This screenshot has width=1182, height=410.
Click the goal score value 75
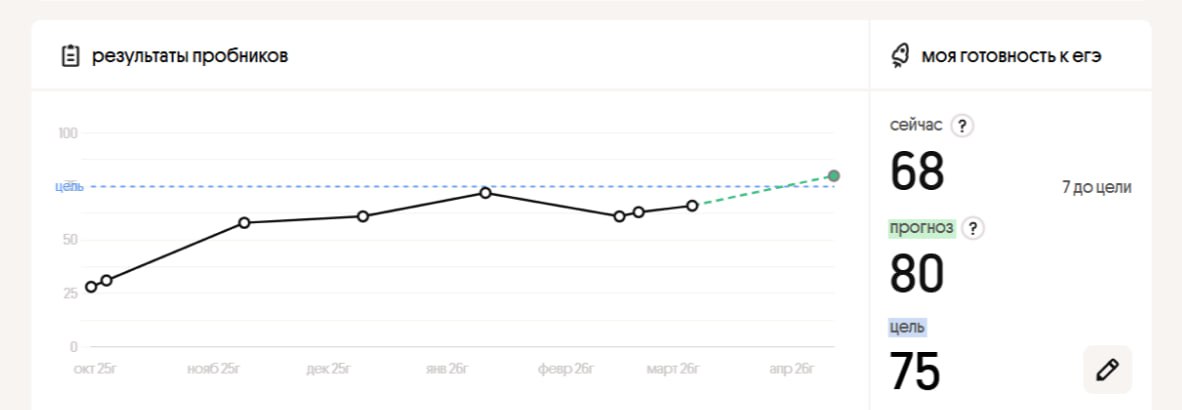(915, 372)
